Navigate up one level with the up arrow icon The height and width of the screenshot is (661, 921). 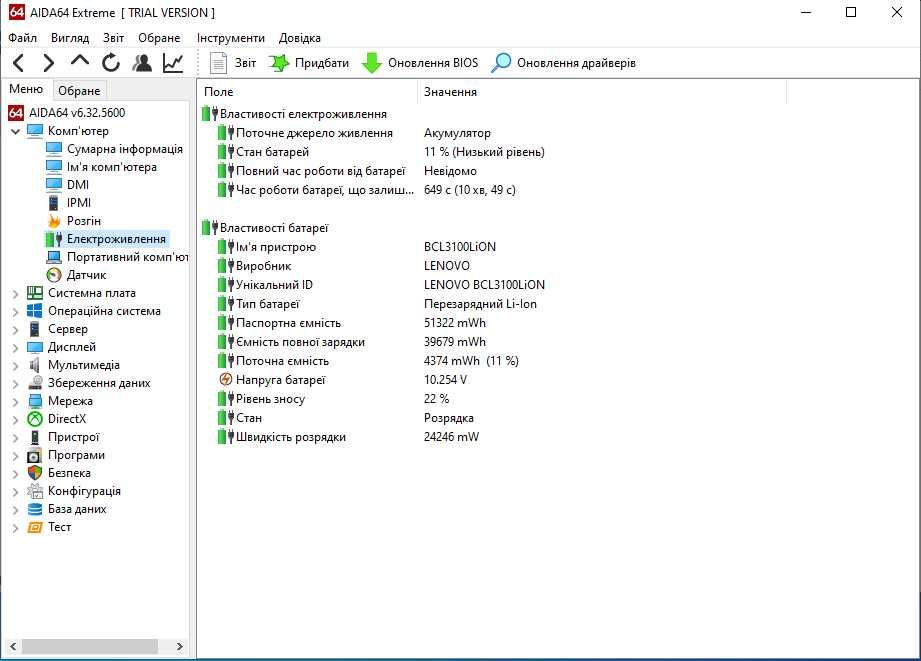coord(80,61)
